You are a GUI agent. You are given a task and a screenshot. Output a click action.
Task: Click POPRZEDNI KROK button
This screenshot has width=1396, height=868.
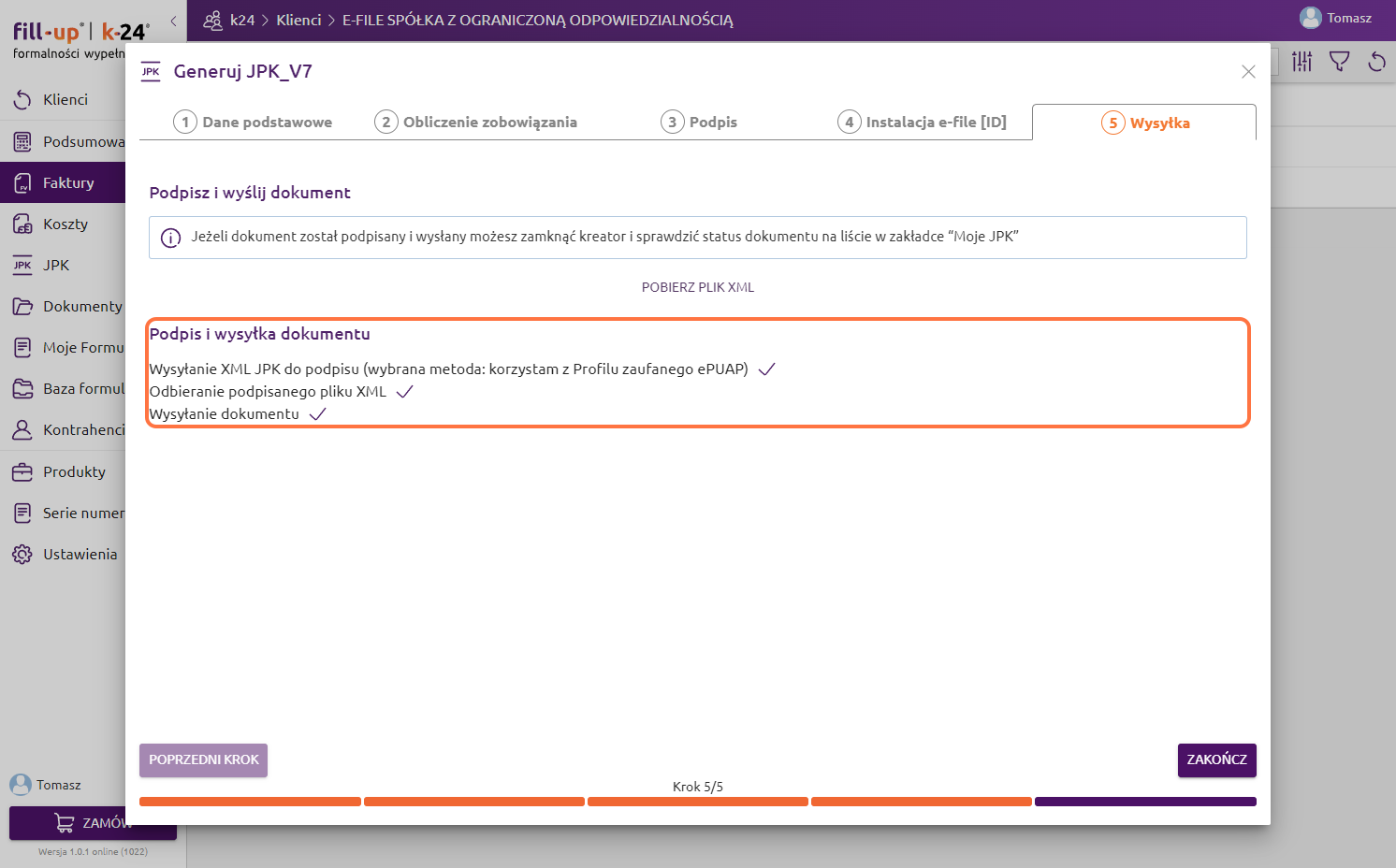click(203, 760)
